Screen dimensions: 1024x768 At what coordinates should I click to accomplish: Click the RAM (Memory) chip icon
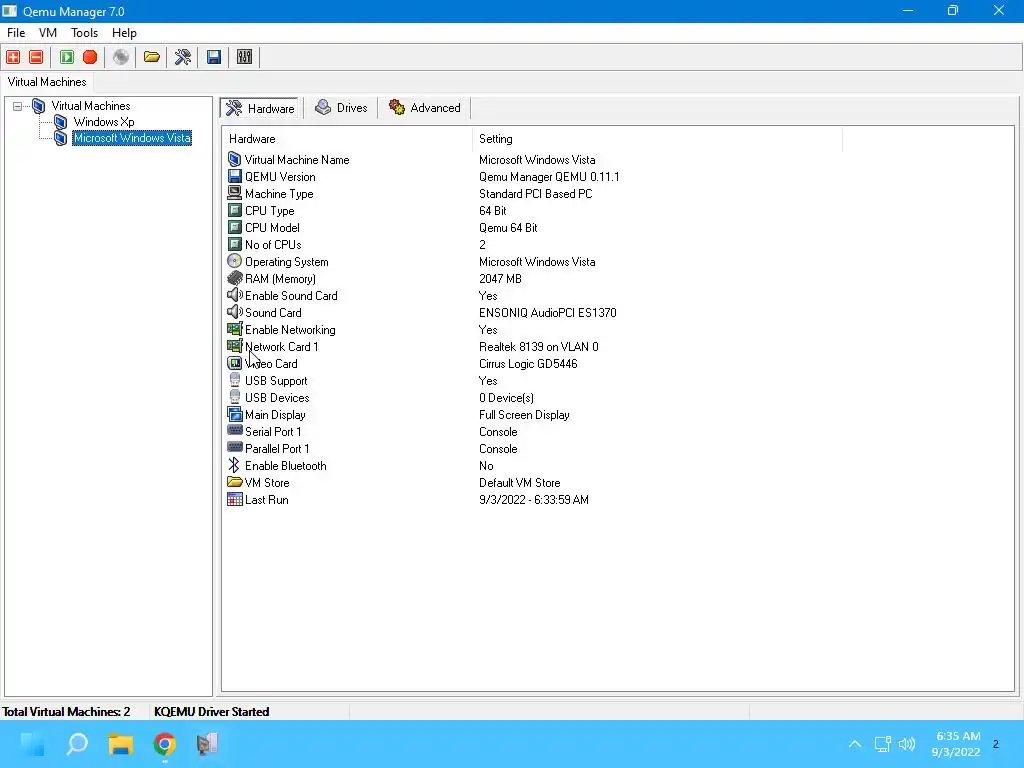click(x=234, y=278)
